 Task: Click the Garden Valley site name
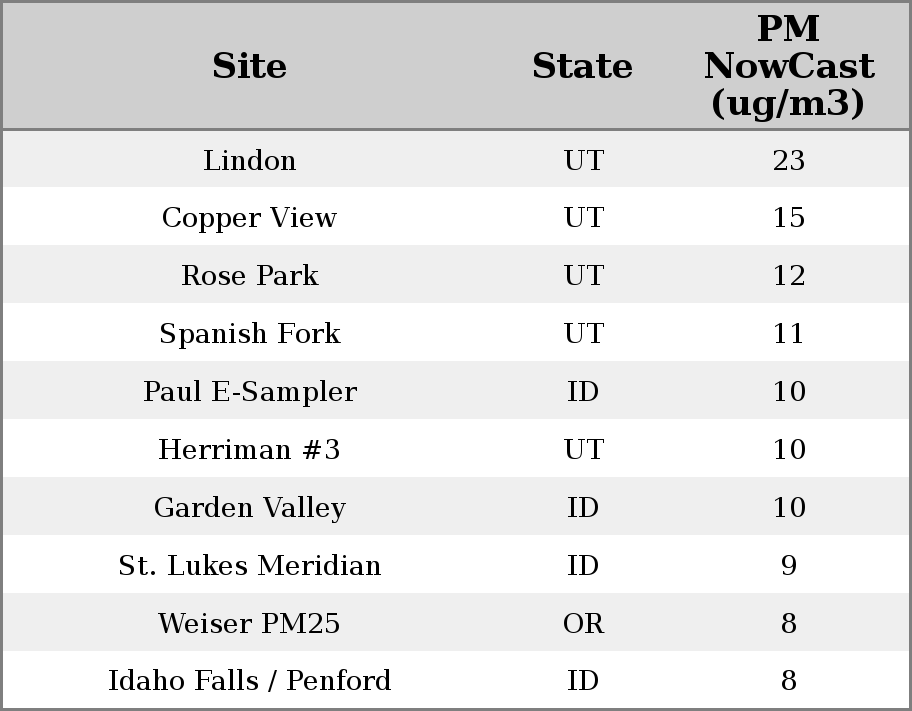point(249,508)
